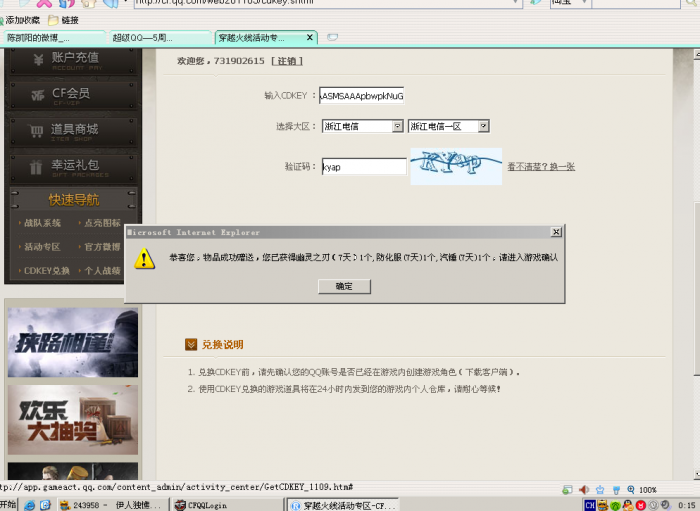Click 活动专区 quick nav link
The width and height of the screenshot is (700, 511).
(42, 247)
